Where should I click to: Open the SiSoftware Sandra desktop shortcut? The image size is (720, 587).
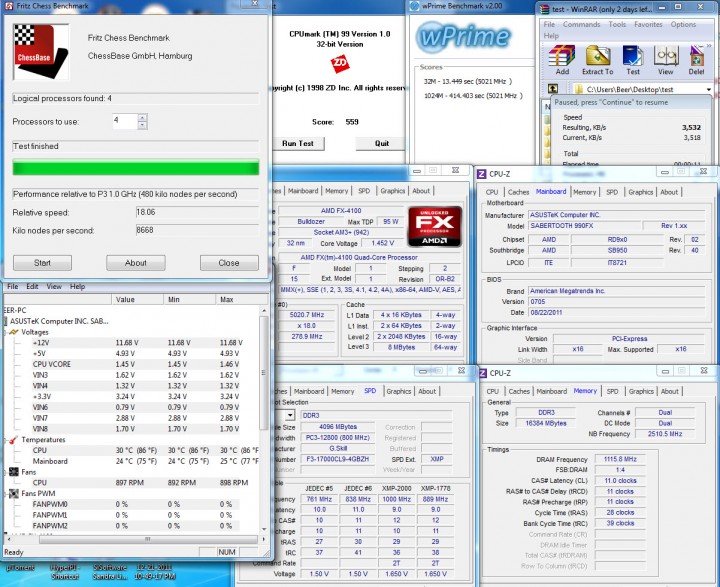(109, 572)
